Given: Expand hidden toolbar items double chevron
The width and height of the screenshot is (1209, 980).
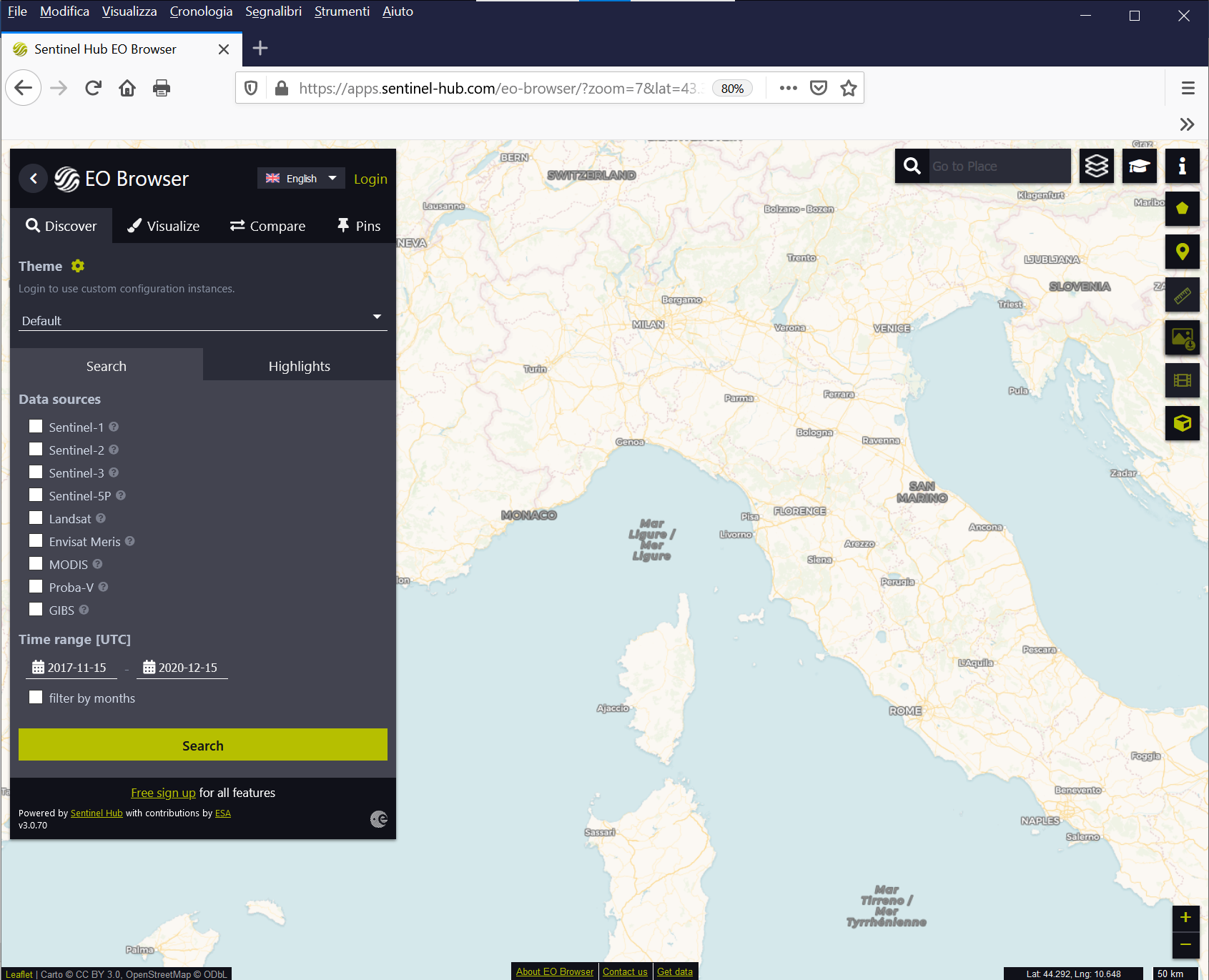Looking at the screenshot, I should point(1187,124).
